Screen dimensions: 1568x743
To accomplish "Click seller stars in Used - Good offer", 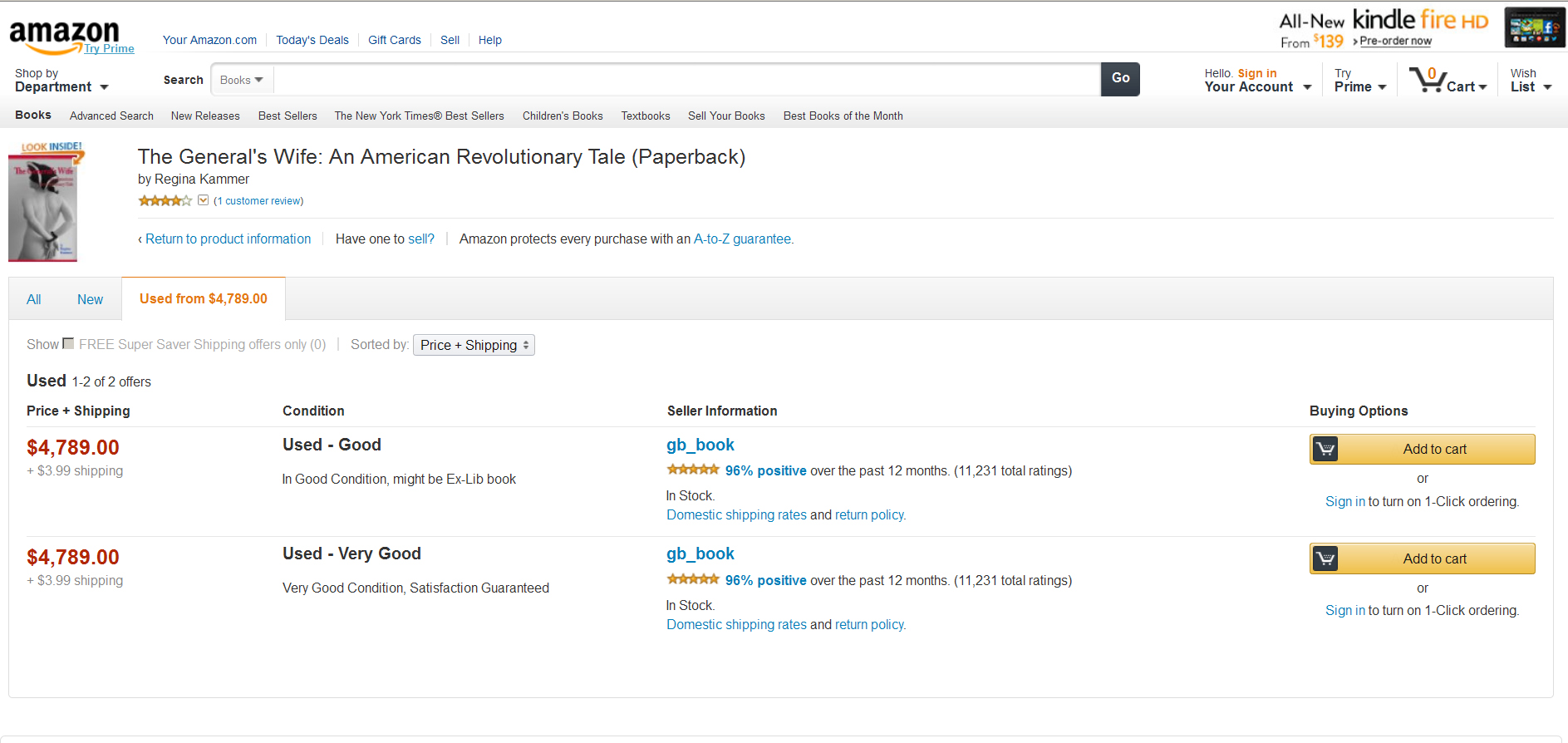I will click(x=693, y=470).
